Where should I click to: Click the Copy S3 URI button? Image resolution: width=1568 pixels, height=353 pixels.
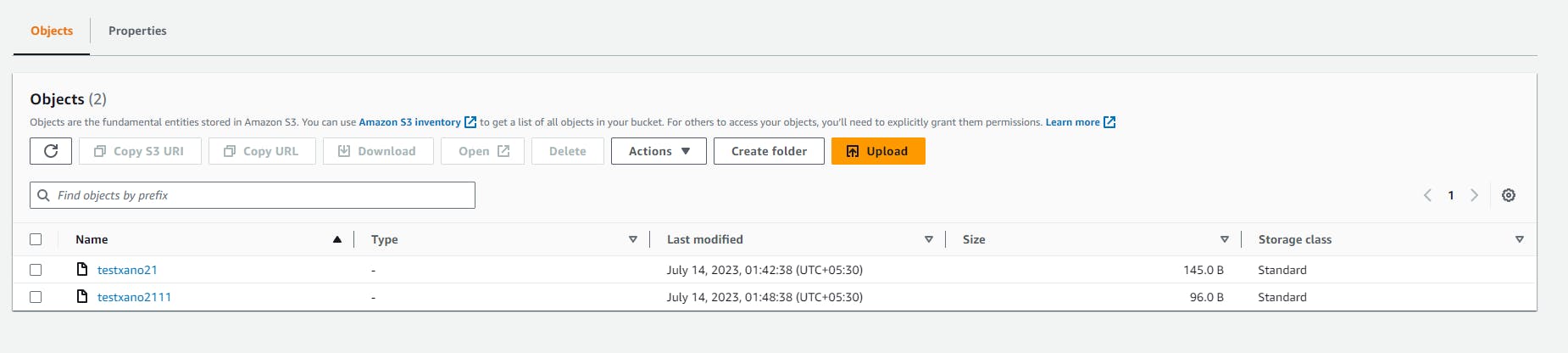[x=139, y=151]
